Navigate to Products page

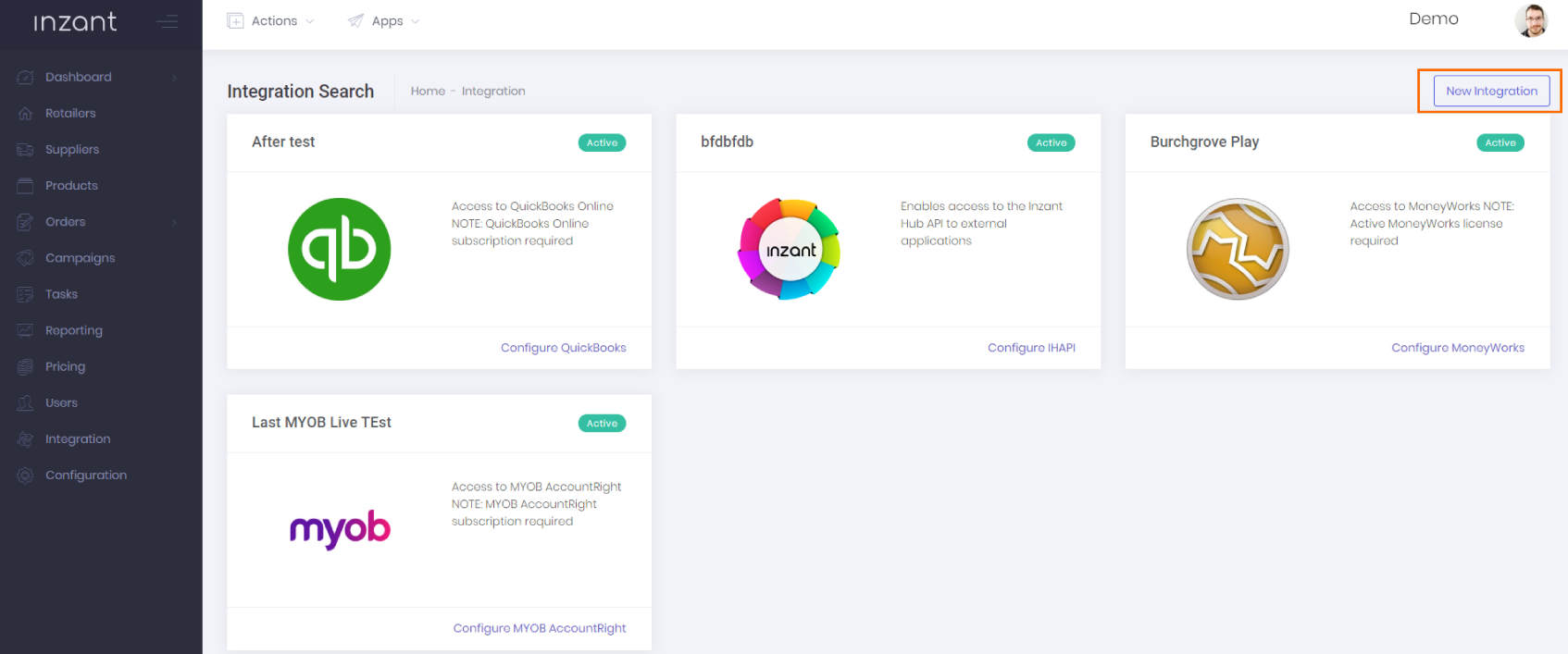click(x=71, y=186)
